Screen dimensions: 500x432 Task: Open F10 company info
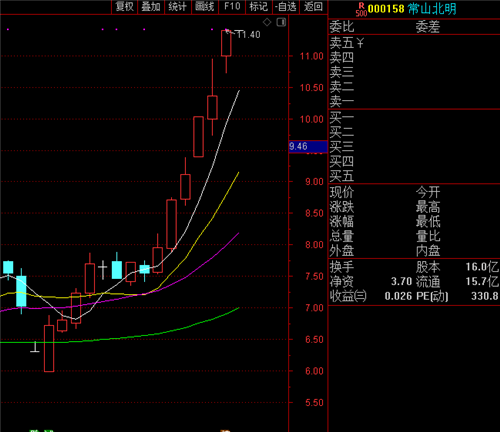pos(232,7)
